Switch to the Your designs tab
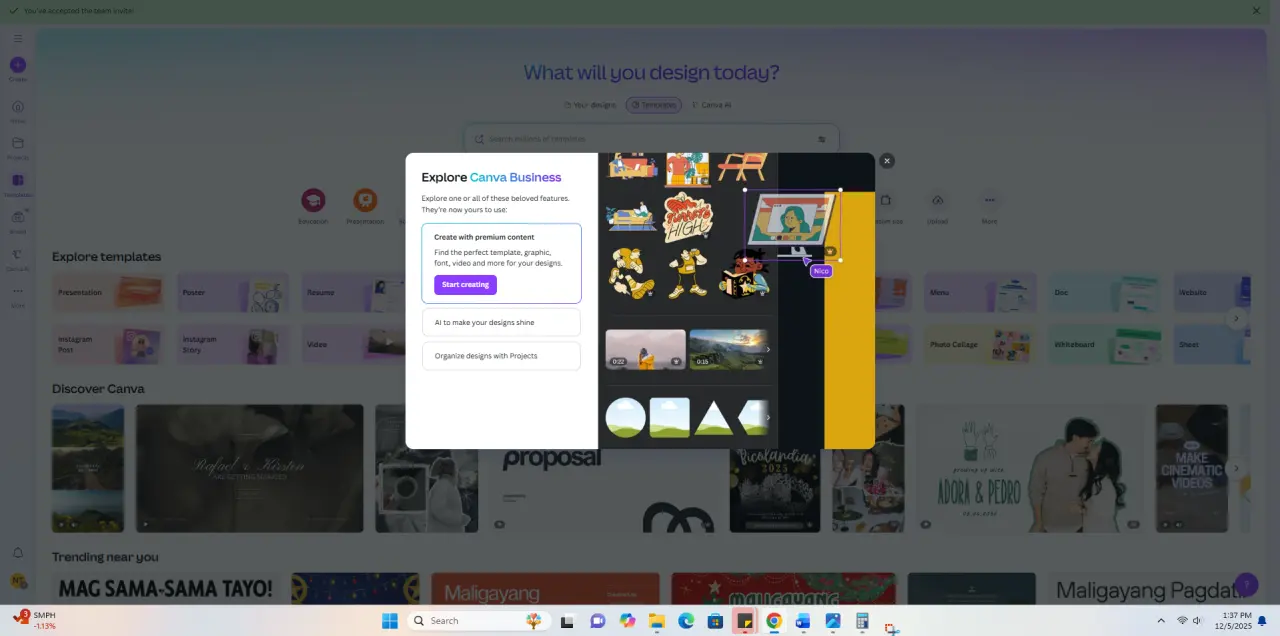The image size is (1280, 636). (x=590, y=105)
